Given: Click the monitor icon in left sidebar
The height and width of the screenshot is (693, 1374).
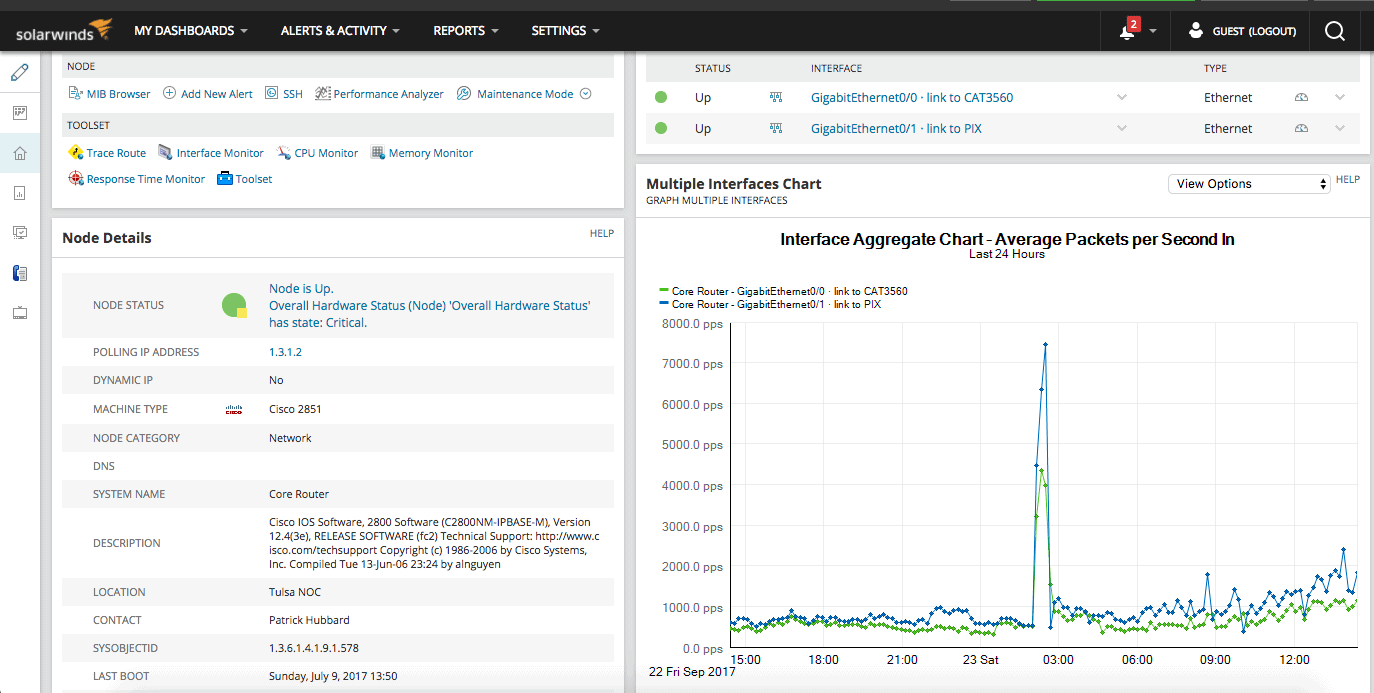Looking at the screenshot, I should point(20,233).
